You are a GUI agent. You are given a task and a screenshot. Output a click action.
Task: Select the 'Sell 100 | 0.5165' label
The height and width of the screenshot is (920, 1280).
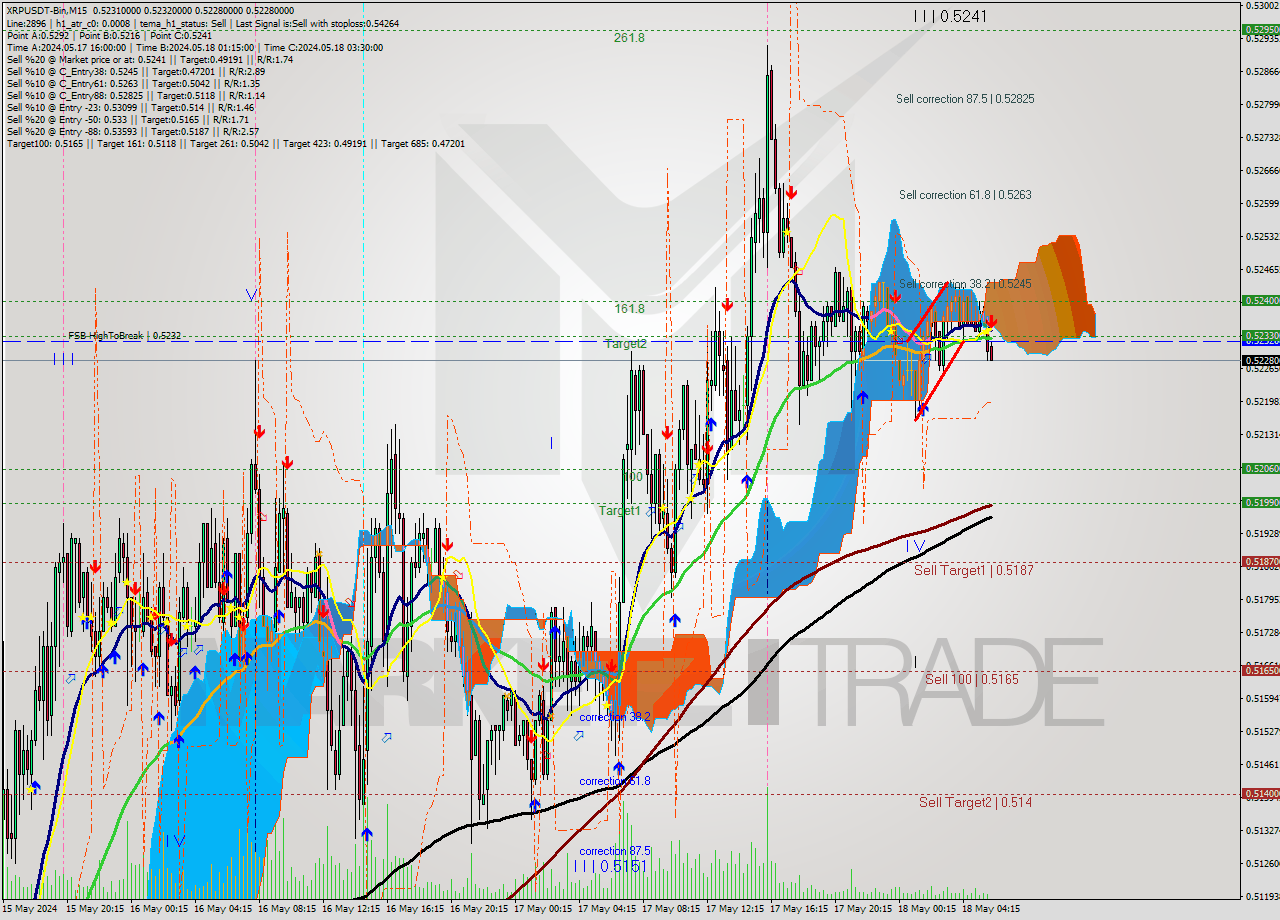(x=972, y=679)
